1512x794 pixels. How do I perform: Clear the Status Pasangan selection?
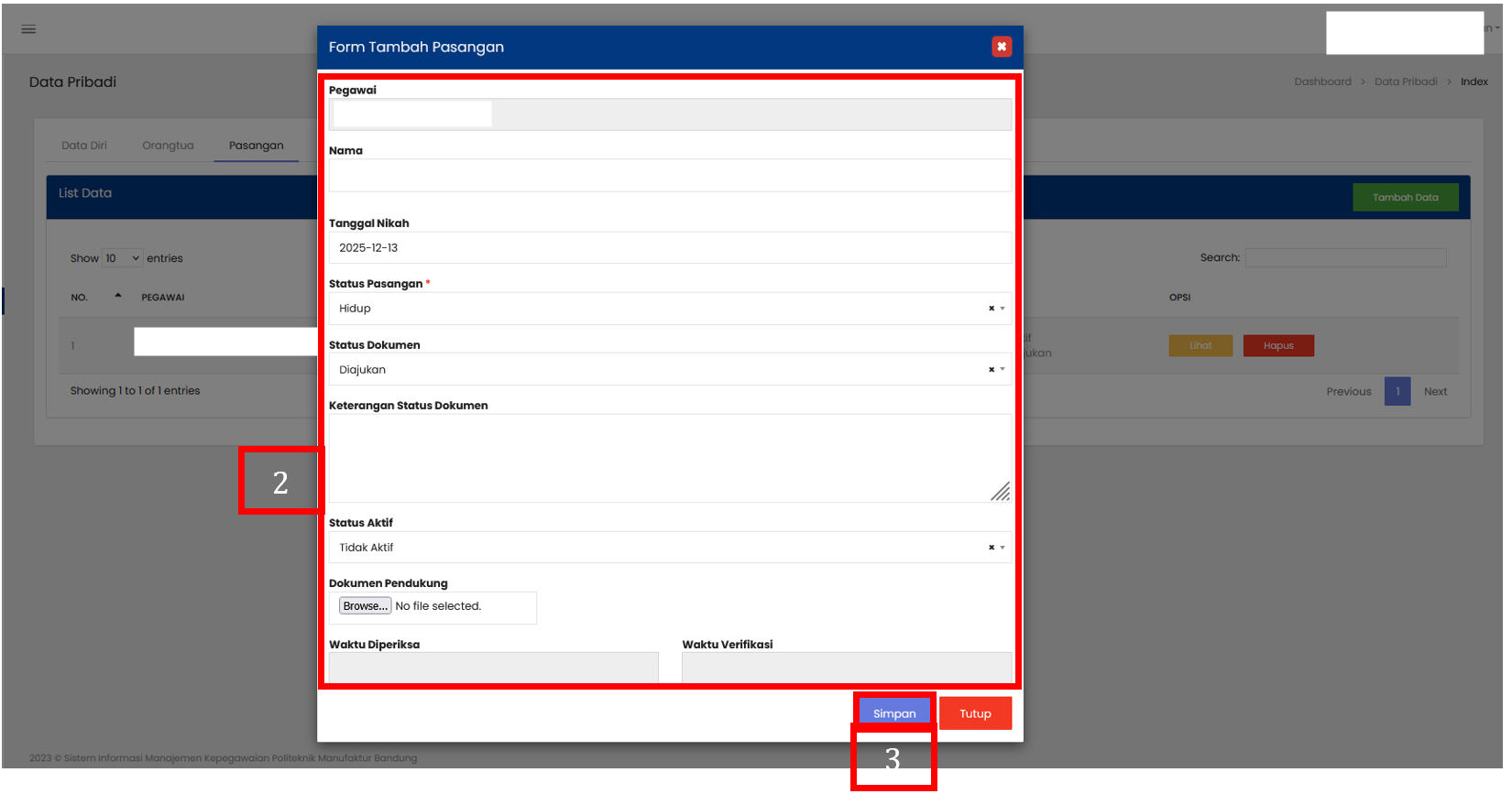pos(991,309)
